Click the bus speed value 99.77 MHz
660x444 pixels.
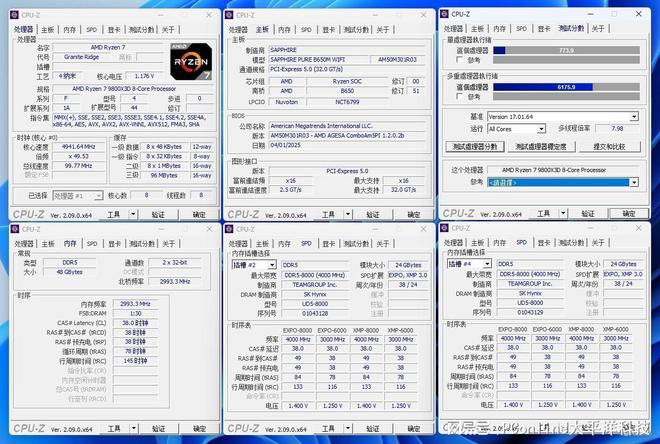(x=78, y=166)
